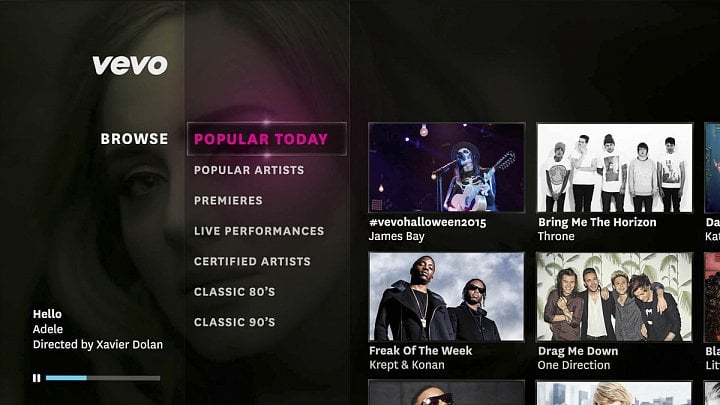Open the Bring Me The Horizon thumbnail
The height and width of the screenshot is (405, 720).
click(614, 168)
